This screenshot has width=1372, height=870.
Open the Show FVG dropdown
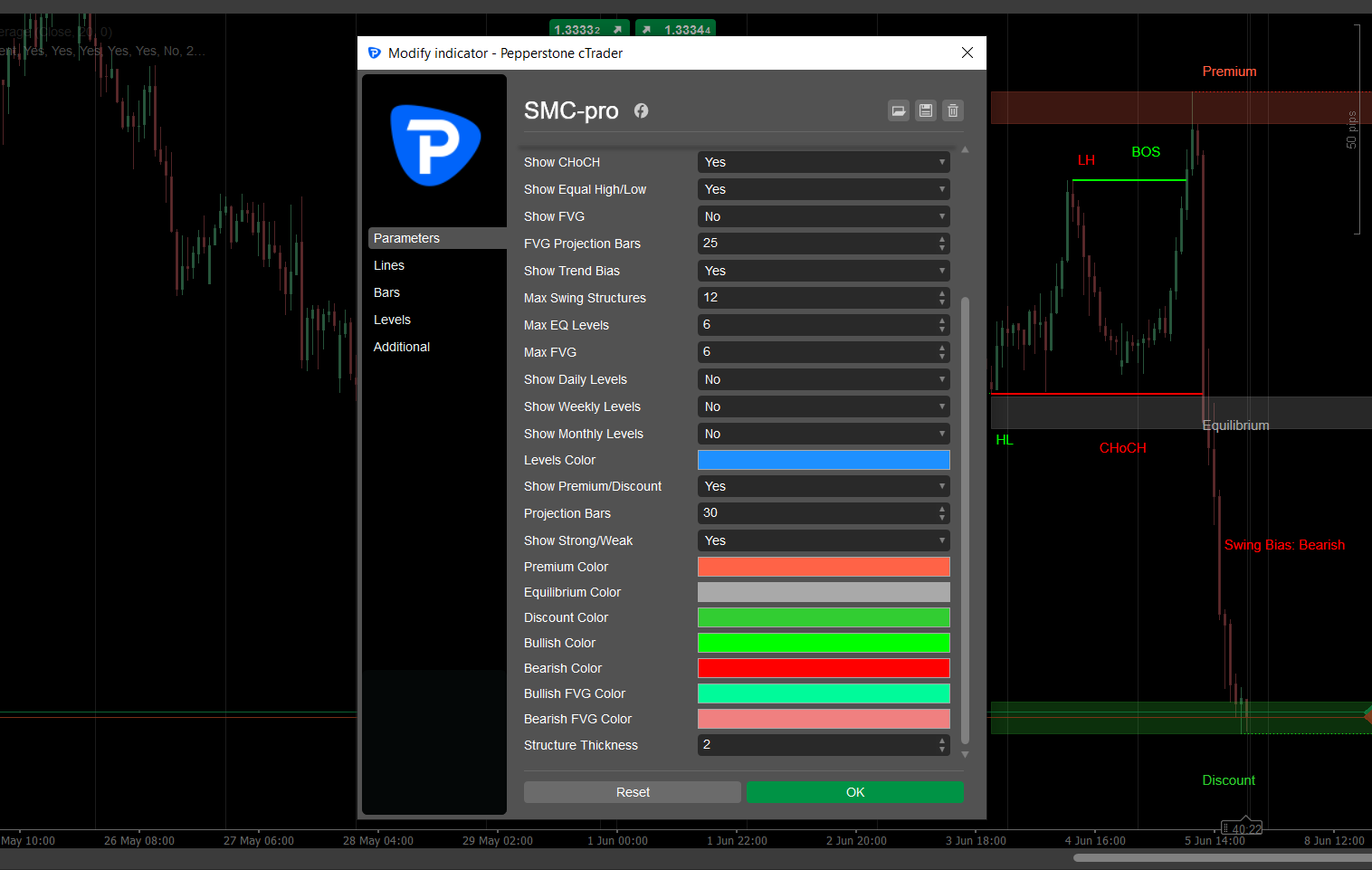click(x=824, y=216)
